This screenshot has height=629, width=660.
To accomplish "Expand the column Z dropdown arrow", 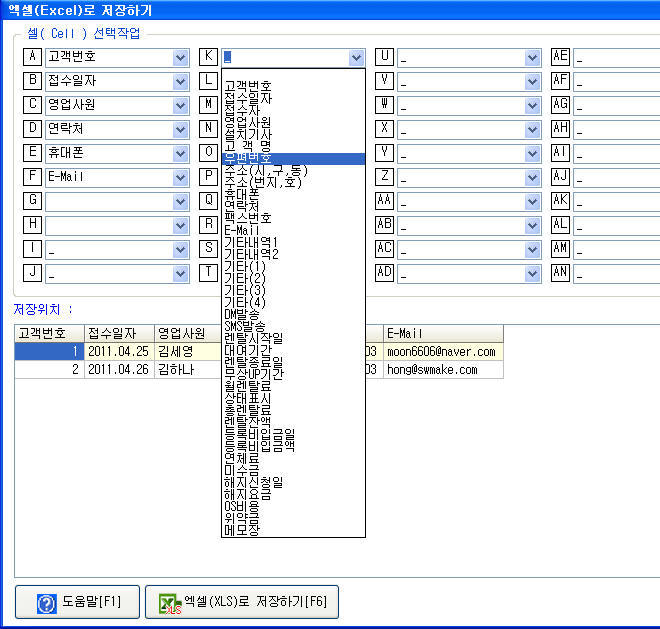I will pyautogui.click(x=532, y=177).
